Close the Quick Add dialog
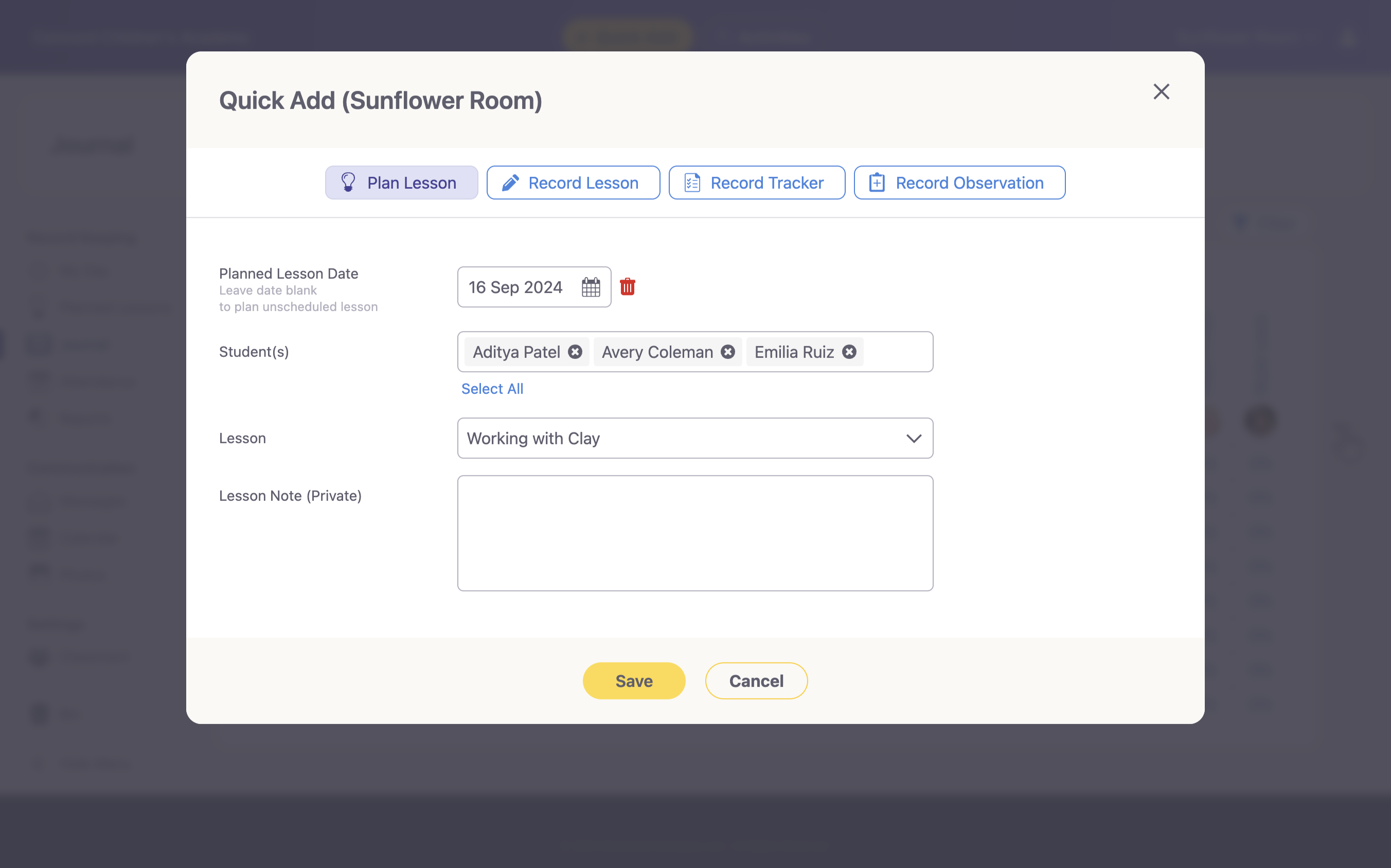Image resolution: width=1391 pixels, height=868 pixels. click(1161, 92)
